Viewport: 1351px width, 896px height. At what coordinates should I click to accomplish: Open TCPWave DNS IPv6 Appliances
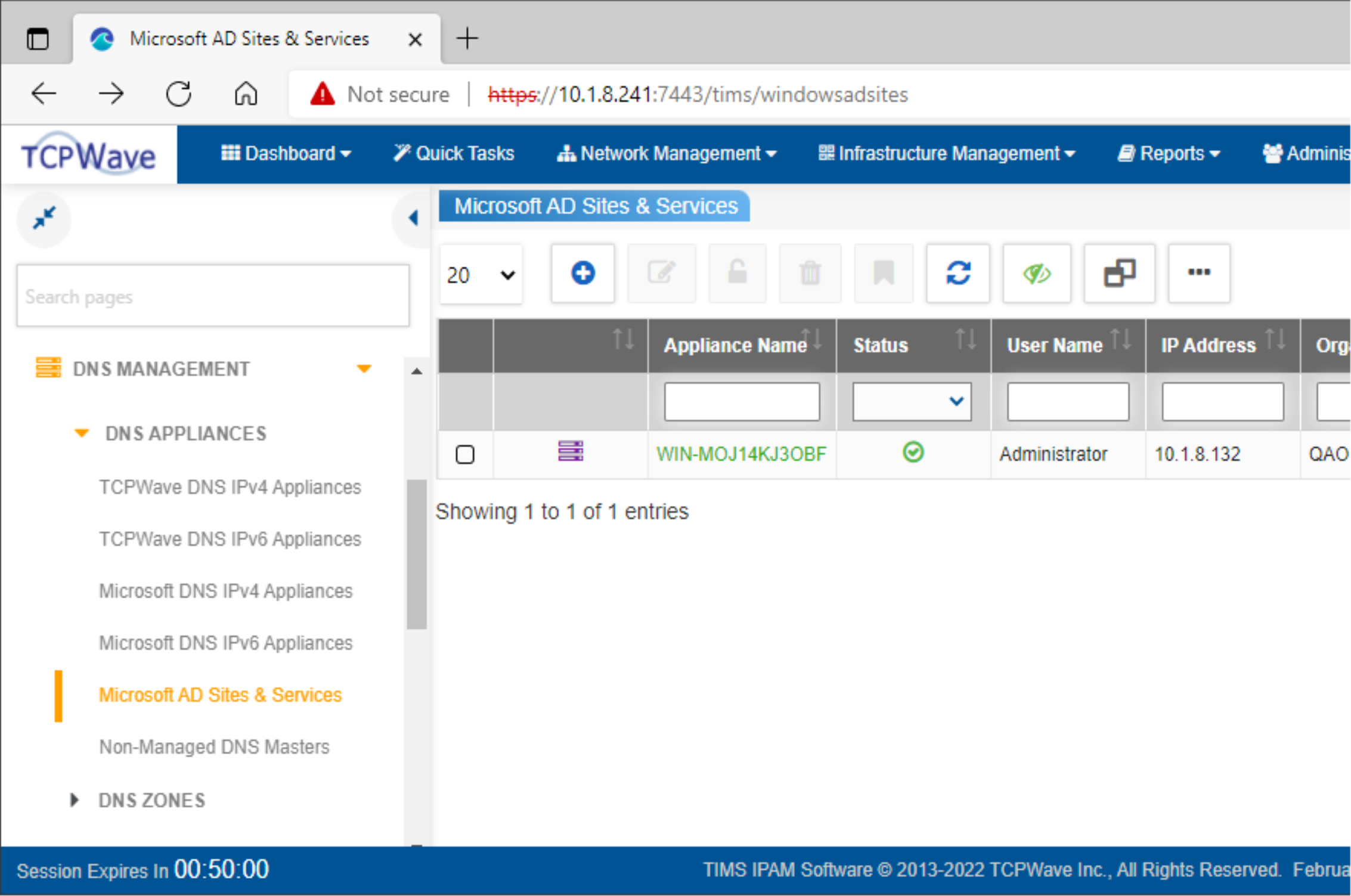coord(230,539)
